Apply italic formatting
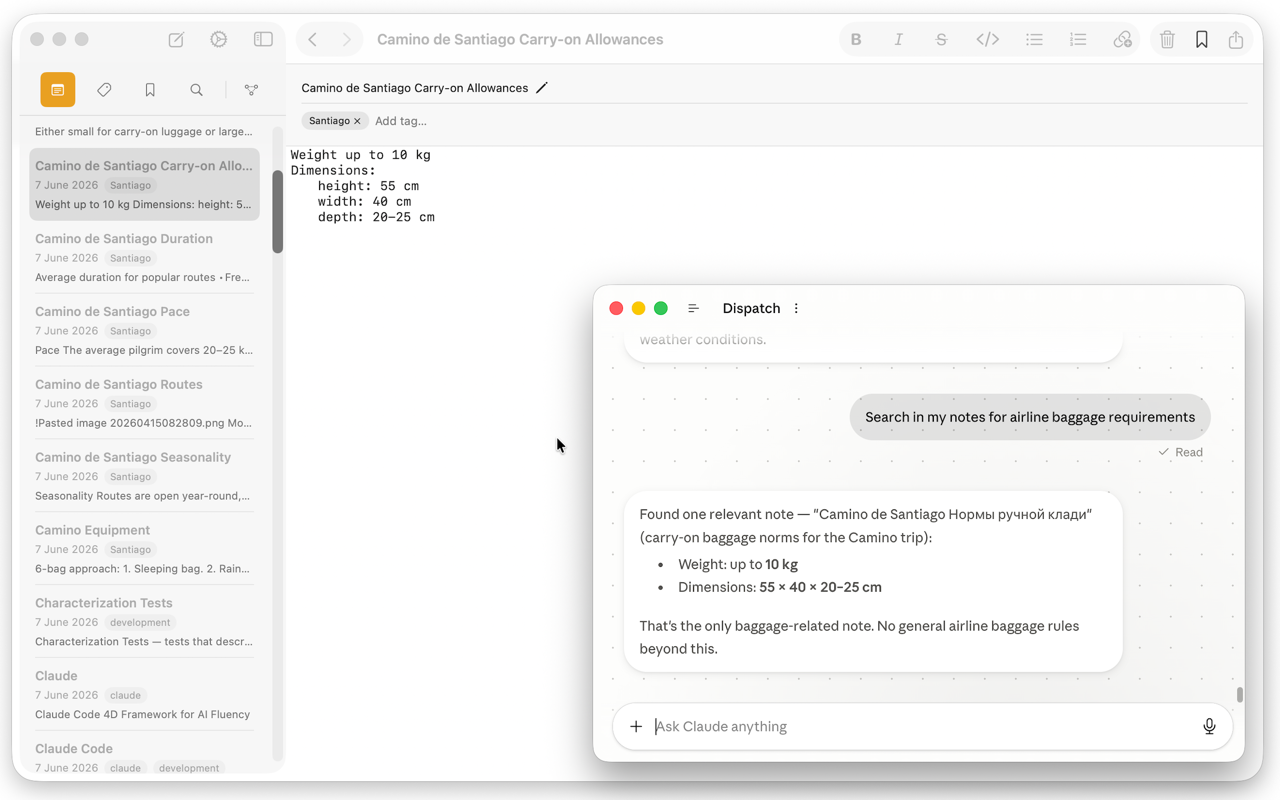Screen dimensions: 1280x800 pyautogui.click(x=898, y=40)
